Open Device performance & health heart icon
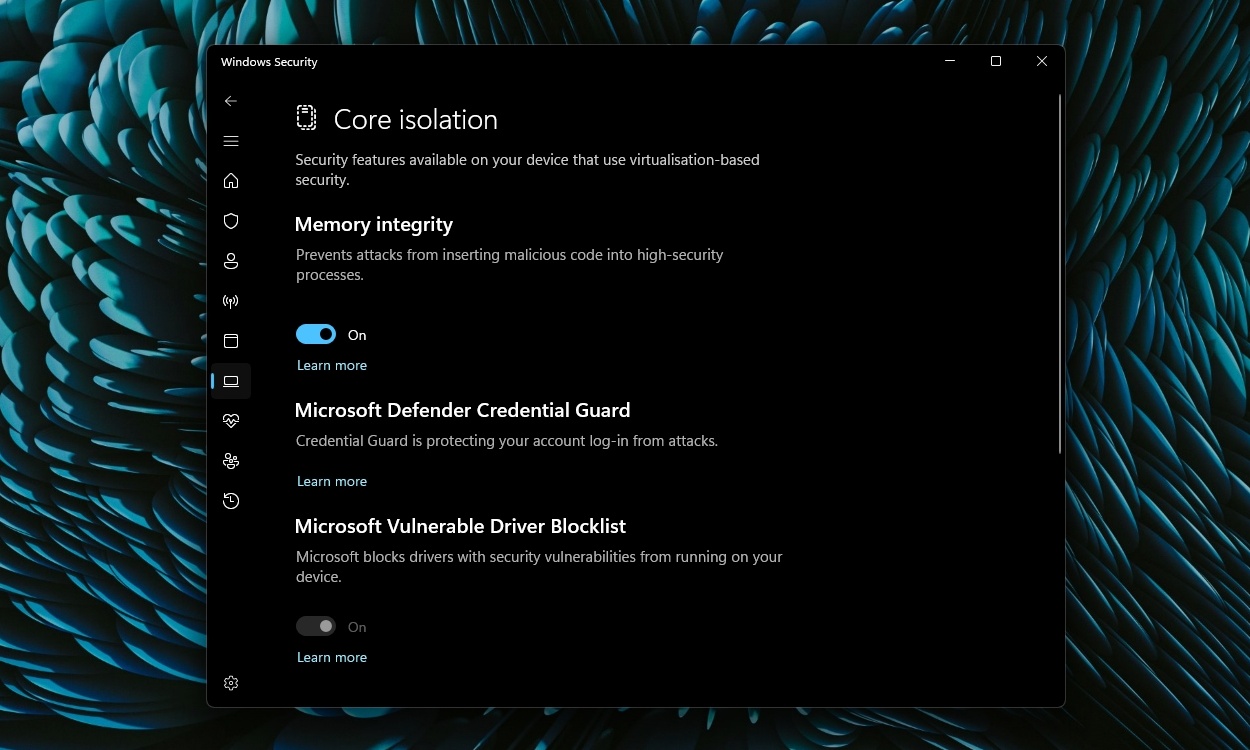This screenshot has width=1250, height=750. tap(231, 421)
